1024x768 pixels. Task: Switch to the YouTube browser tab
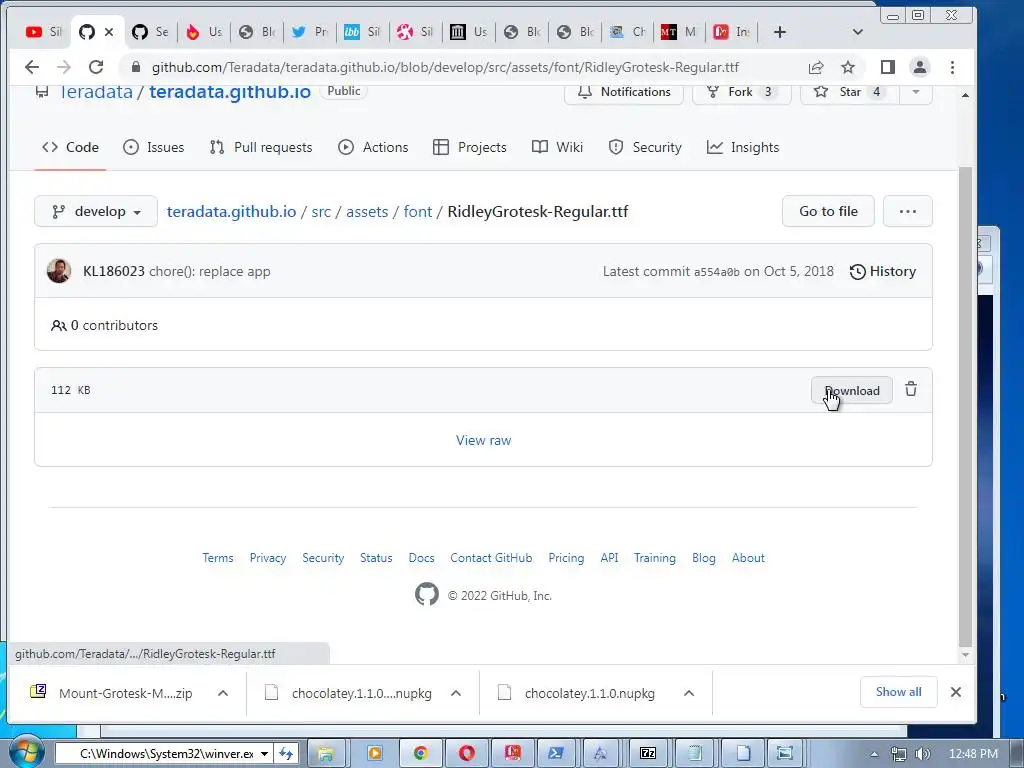tap(43, 31)
